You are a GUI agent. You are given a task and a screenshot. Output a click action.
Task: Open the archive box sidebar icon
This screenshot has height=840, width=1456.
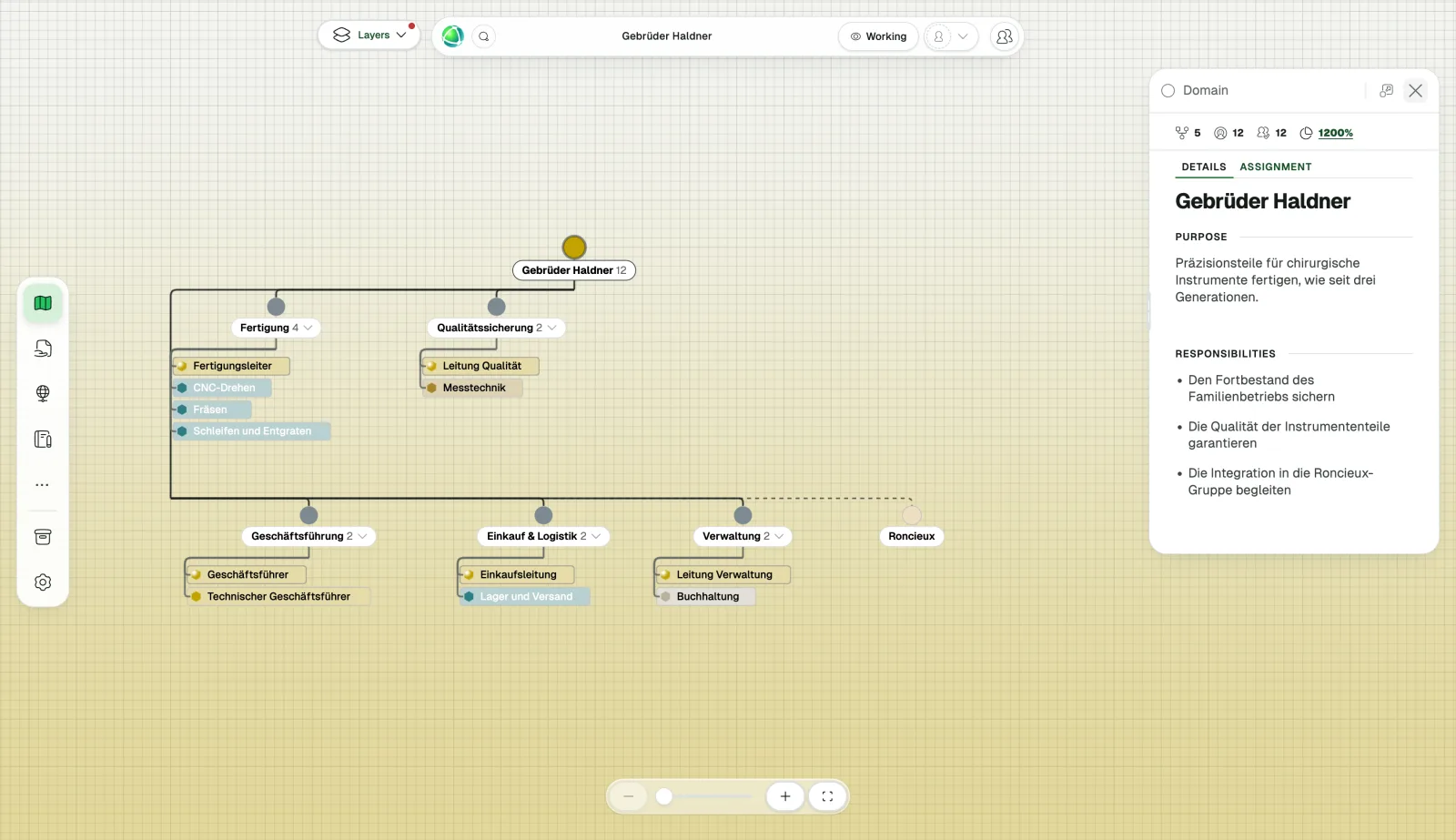(43, 537)
